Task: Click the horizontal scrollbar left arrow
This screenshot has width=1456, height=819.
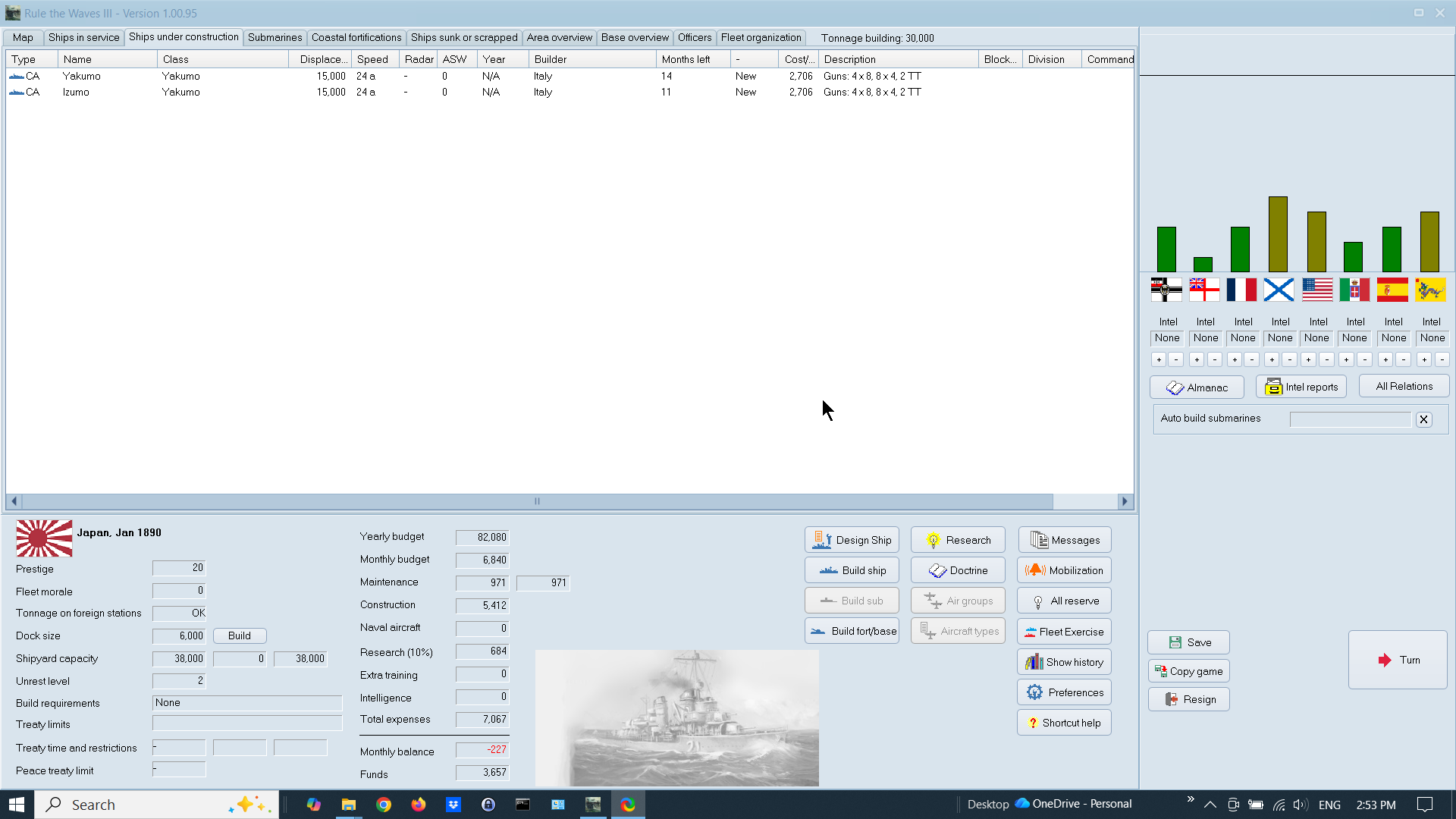Action: 14,501
